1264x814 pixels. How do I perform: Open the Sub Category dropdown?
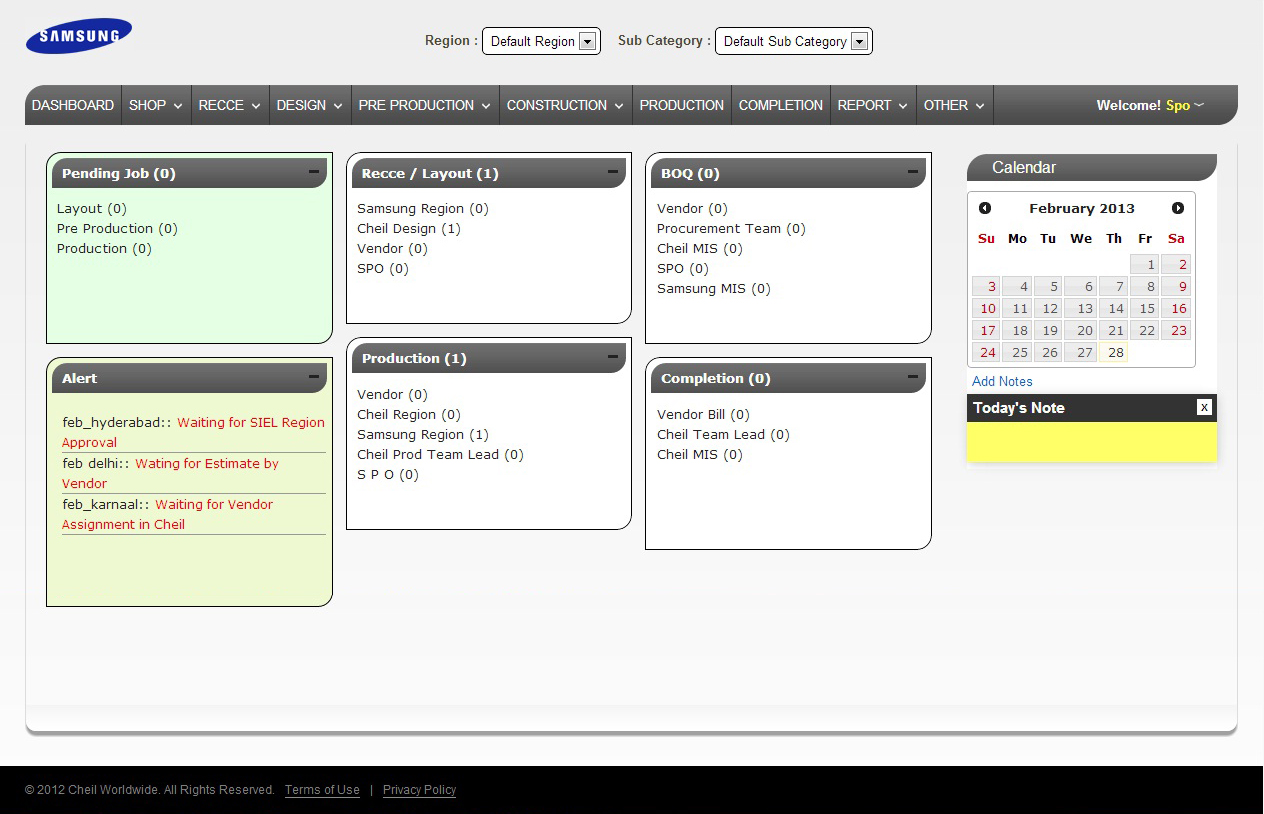(x=793, y=41)
